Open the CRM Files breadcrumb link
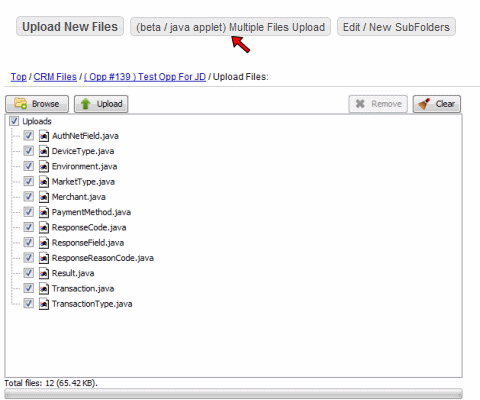Image resolution: width=480 pixels, height=400 pixels. click(x=55, y=77)
